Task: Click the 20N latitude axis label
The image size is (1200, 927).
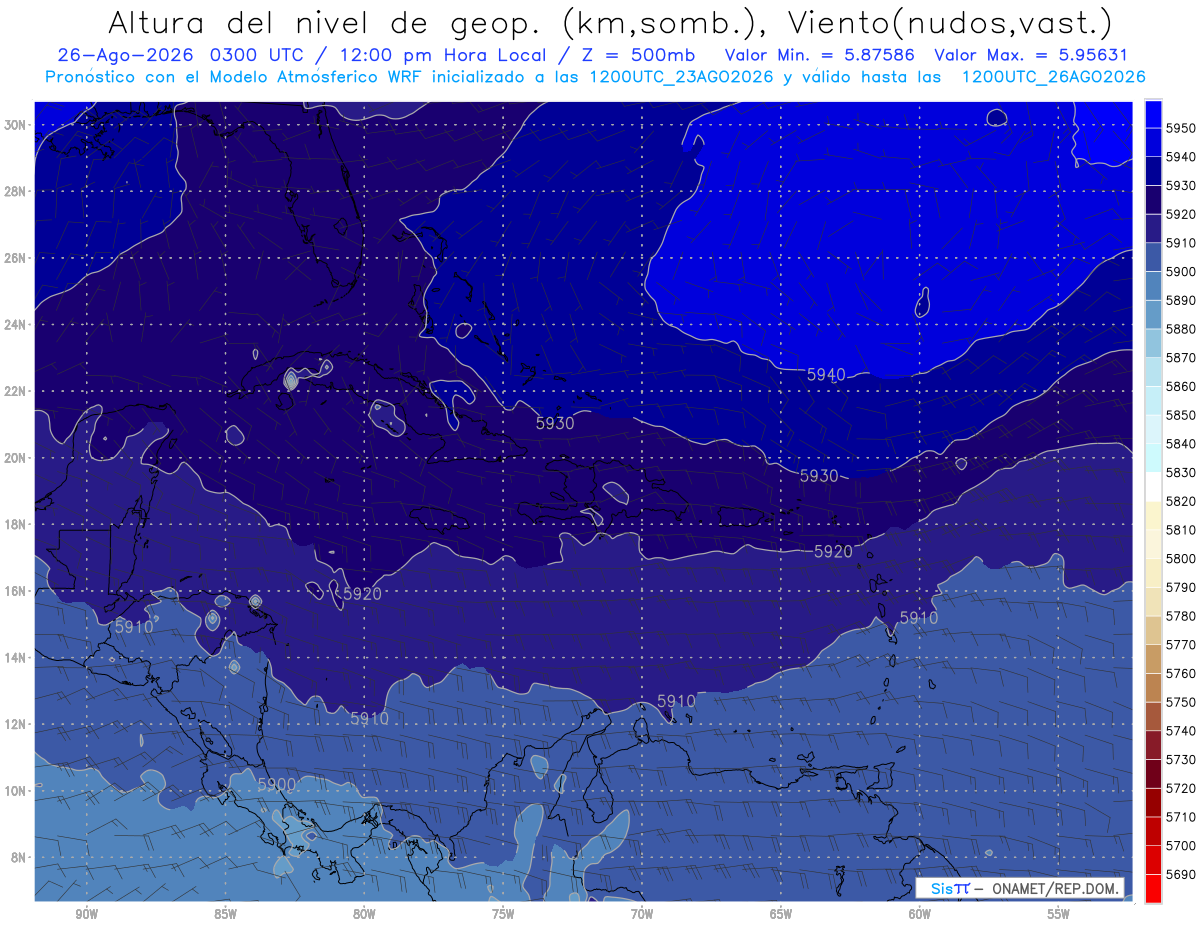Action: [x=14, y=458]
